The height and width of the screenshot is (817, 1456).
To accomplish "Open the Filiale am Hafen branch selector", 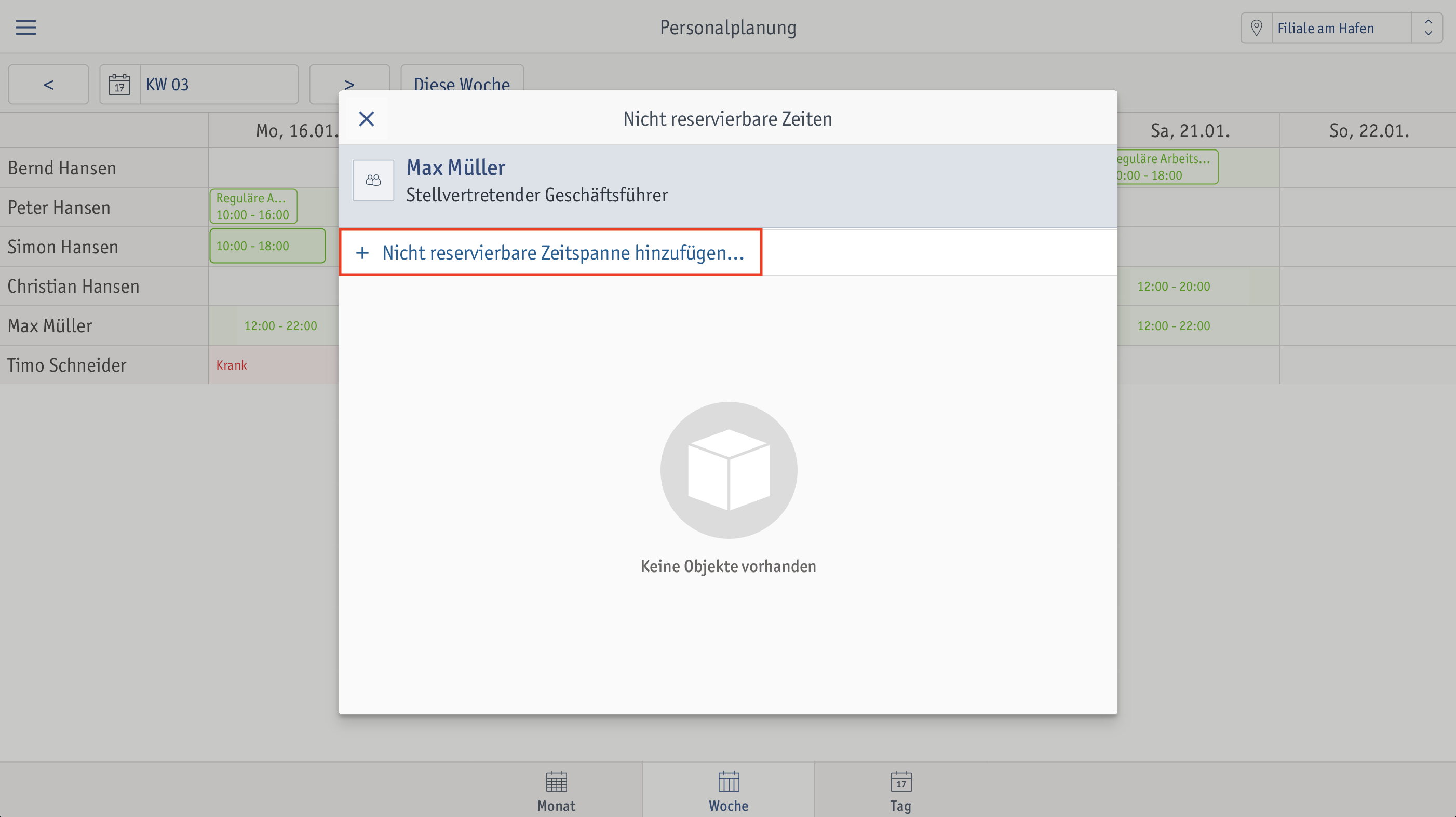I will [1341, 28].
